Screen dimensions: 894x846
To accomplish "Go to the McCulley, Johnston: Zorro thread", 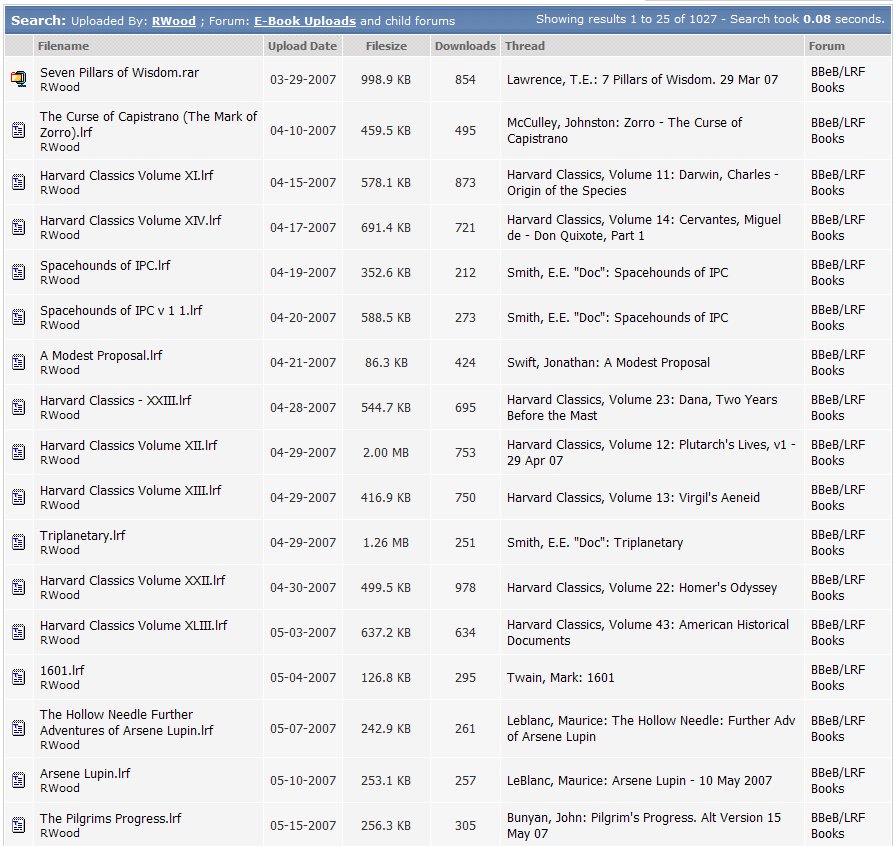I will [x=624, y=131].
